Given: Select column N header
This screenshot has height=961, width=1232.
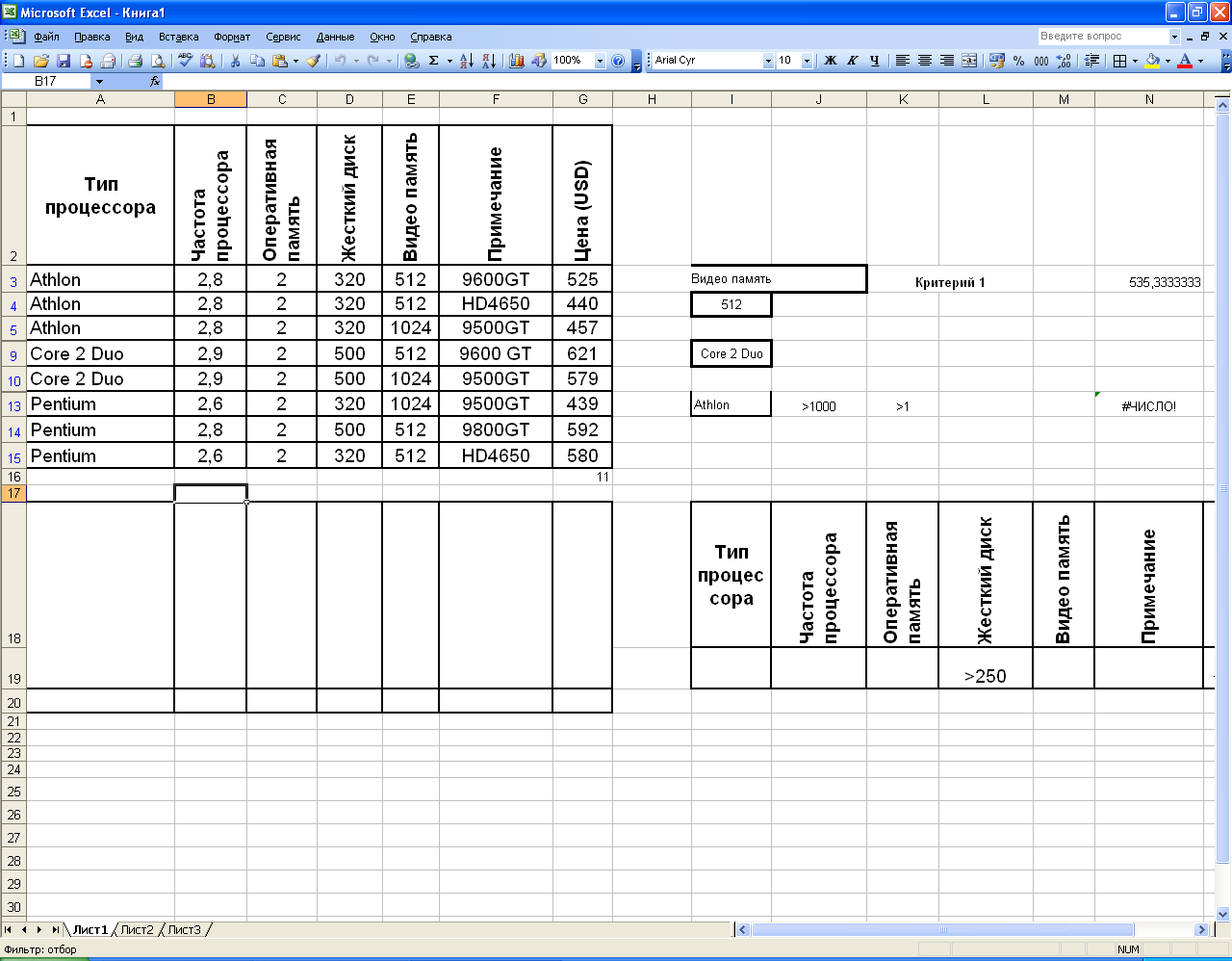Looking at the screenshot, I should (x=1149, y=99).
